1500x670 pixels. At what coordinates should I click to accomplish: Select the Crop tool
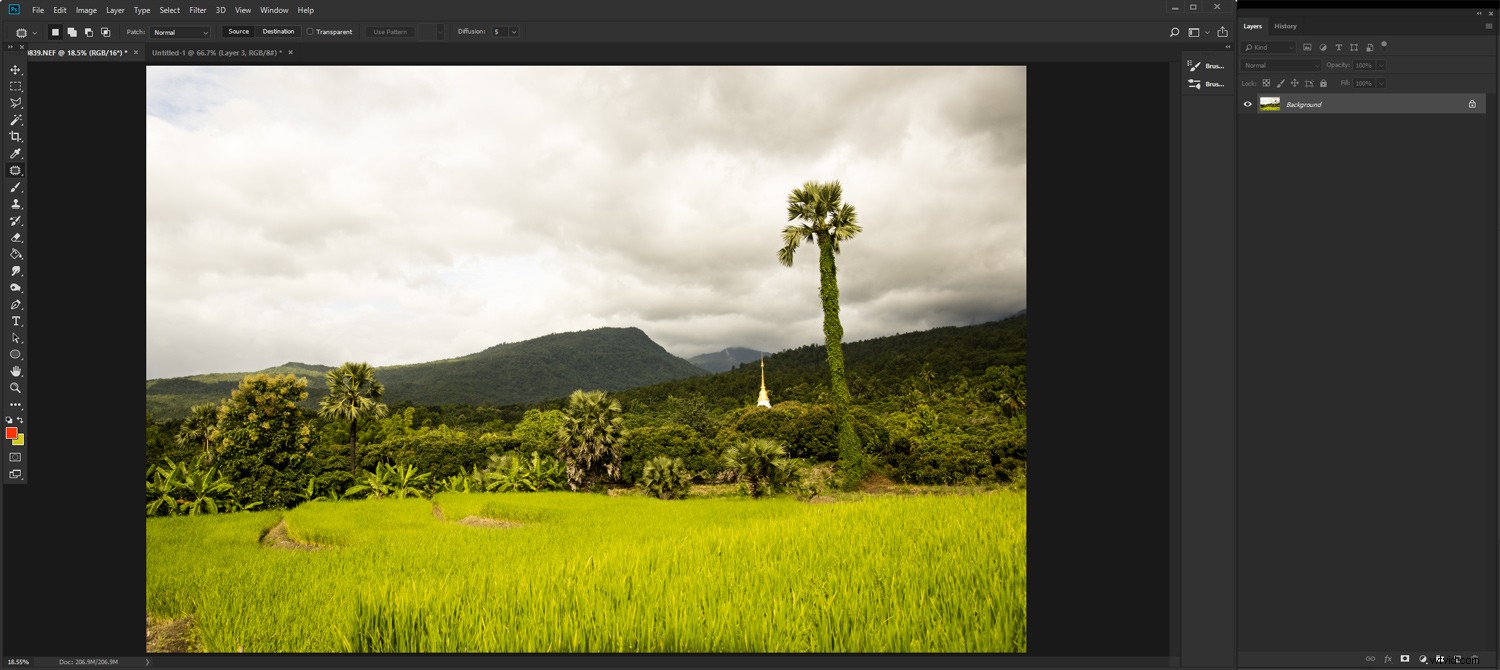15,137
